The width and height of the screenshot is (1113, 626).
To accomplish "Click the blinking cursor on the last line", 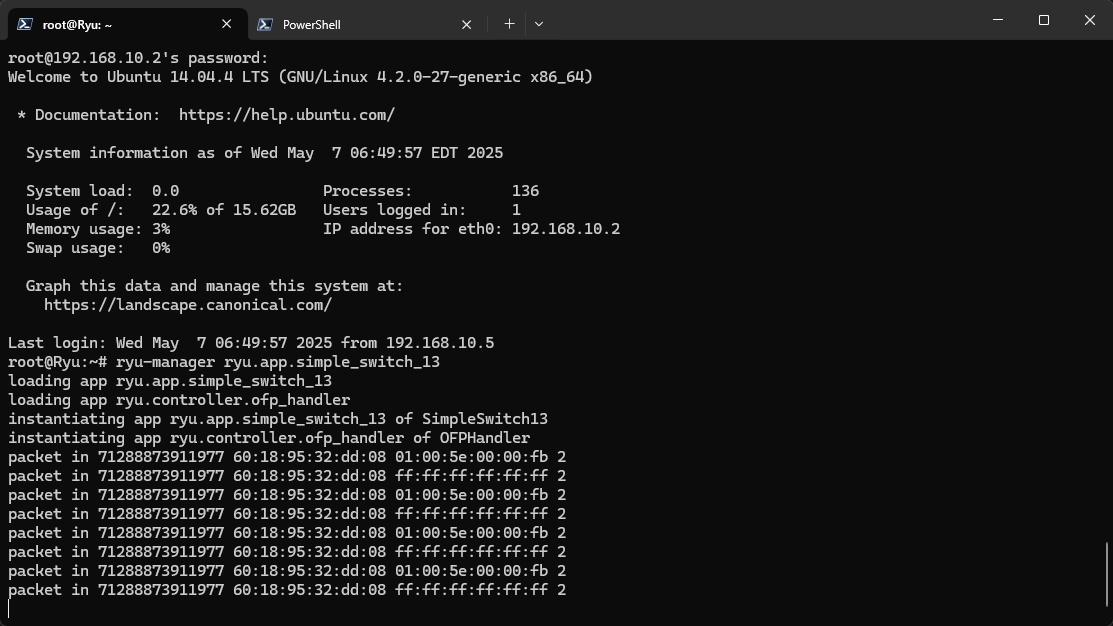I will [10, 608].
